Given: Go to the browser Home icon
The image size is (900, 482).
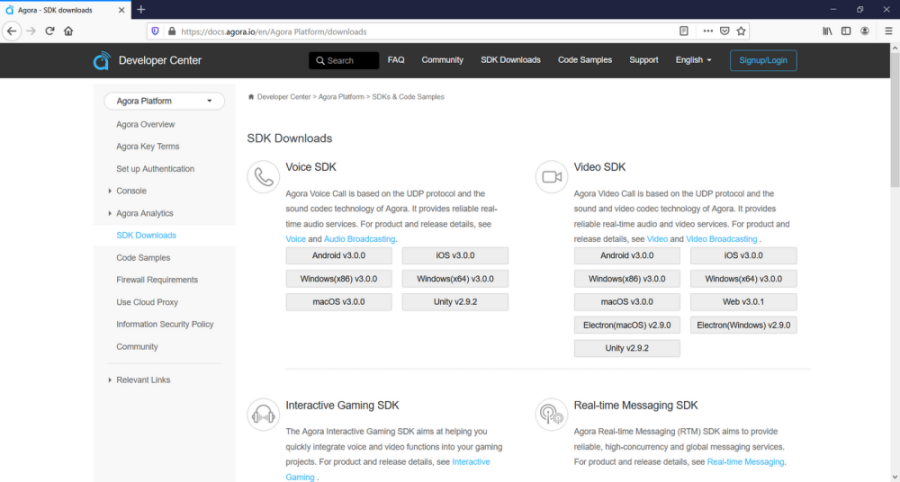Looking at the screenshot, I should coord(68,31).
